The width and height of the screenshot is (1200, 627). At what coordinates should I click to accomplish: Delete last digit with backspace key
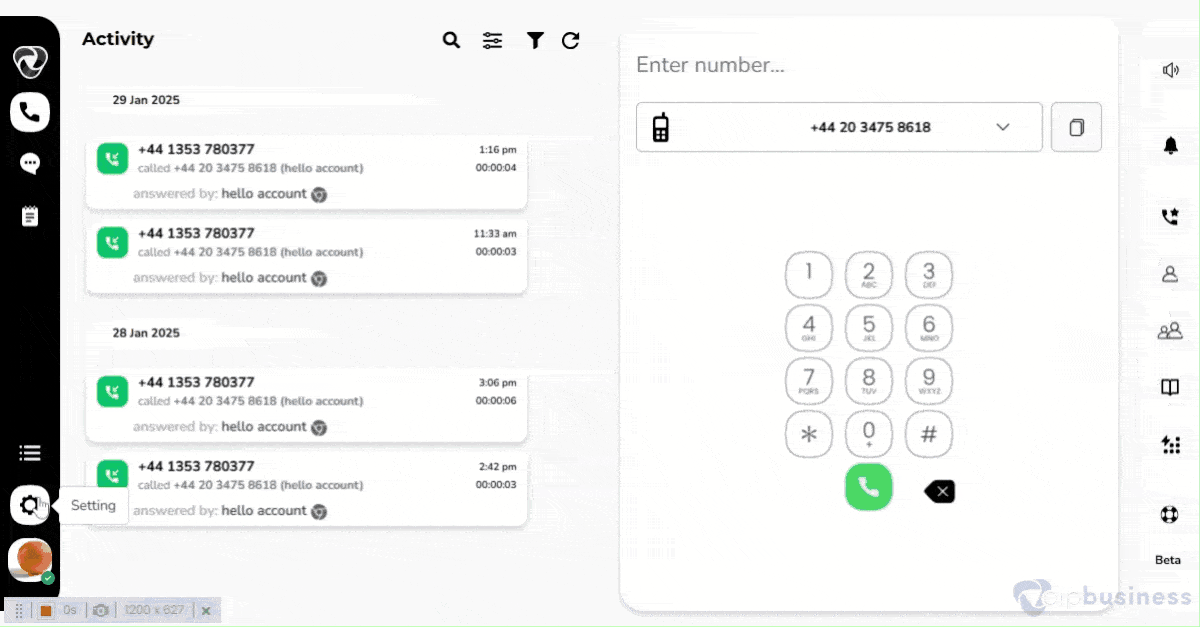[939, 491]
